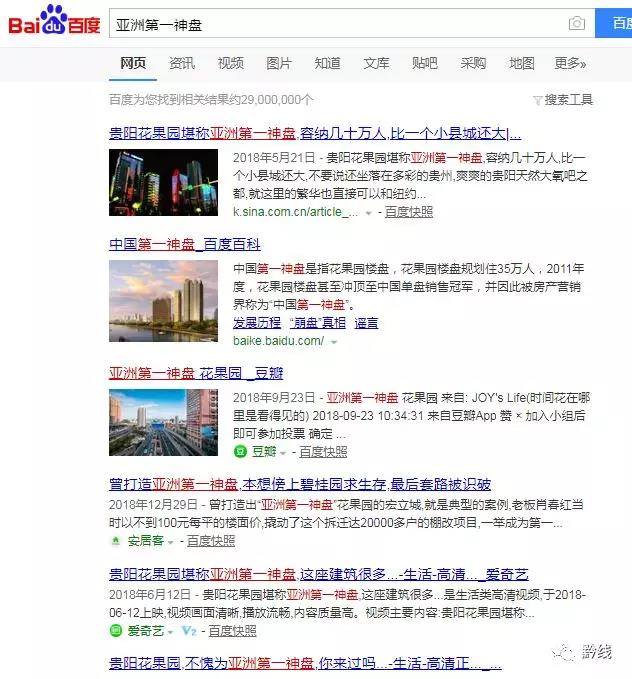The image size is (632, 679).
Task: Open result 贵阳花果园堪称亚洲第一神盘,容纳几十万人
Action: point(315,133)
